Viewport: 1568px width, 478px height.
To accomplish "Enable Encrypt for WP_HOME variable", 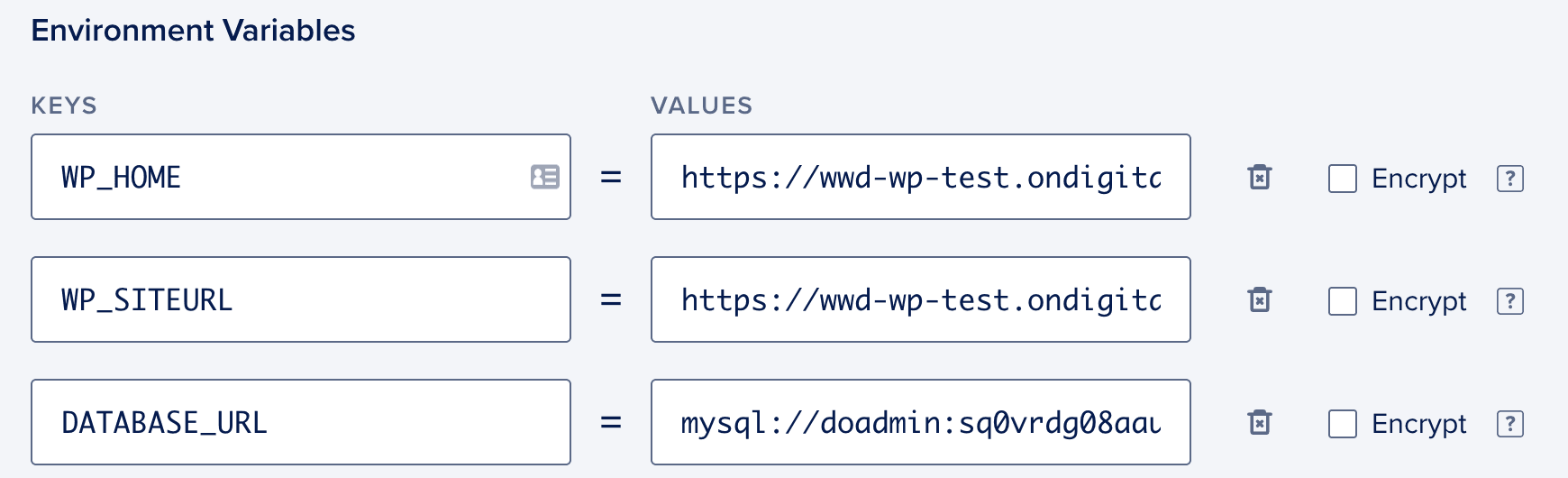I will click(x=1343, y=179).
